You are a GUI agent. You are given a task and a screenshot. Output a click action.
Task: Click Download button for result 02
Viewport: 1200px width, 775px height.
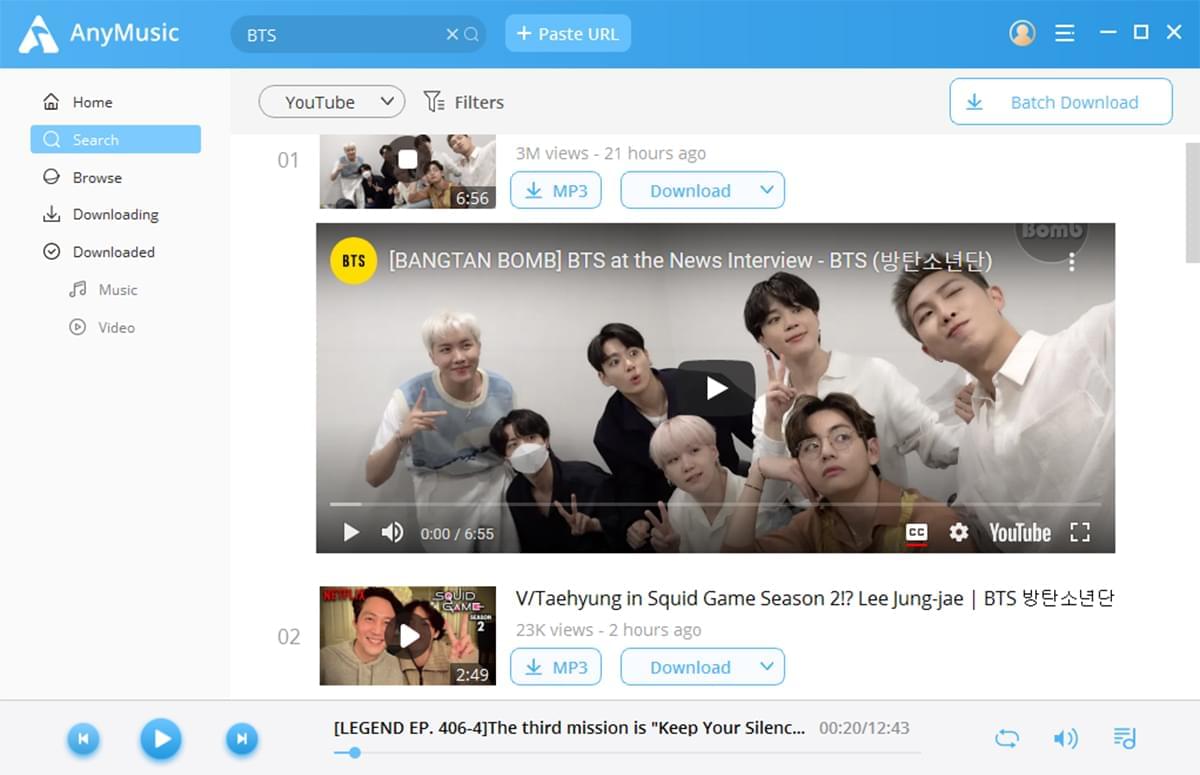click(690, 667)
